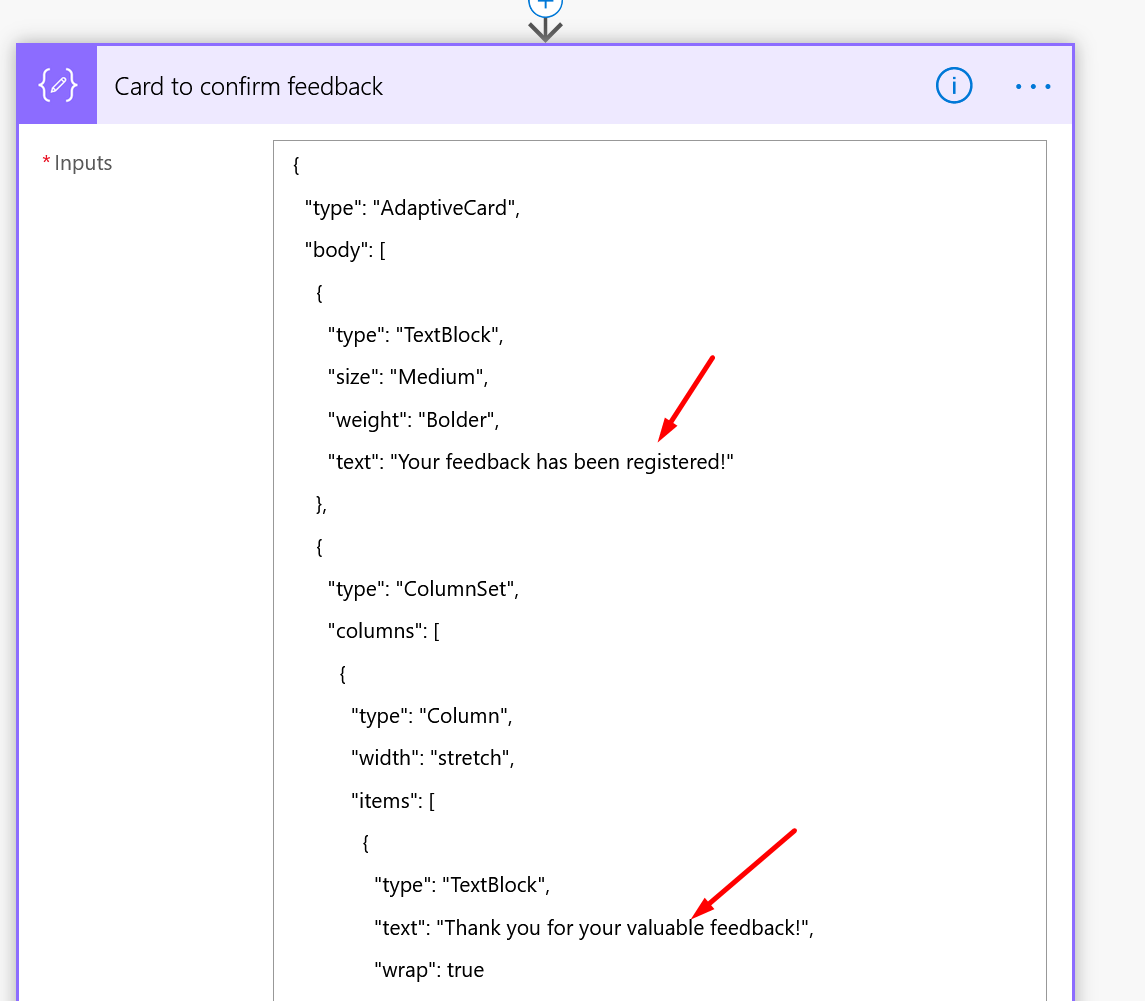Open the more options menu of the action
This screenshot has width=1145, height=1001.
pos(1032,86)
